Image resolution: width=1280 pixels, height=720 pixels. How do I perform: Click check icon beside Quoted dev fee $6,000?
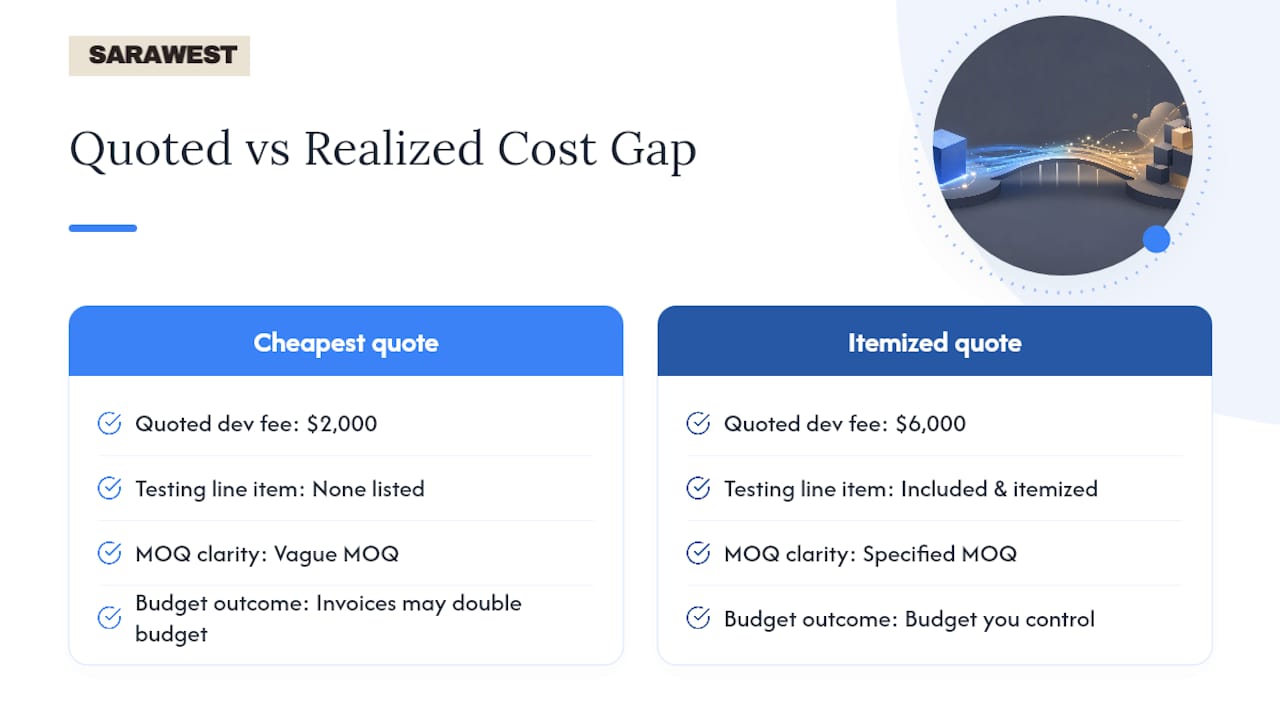[698, 423]
